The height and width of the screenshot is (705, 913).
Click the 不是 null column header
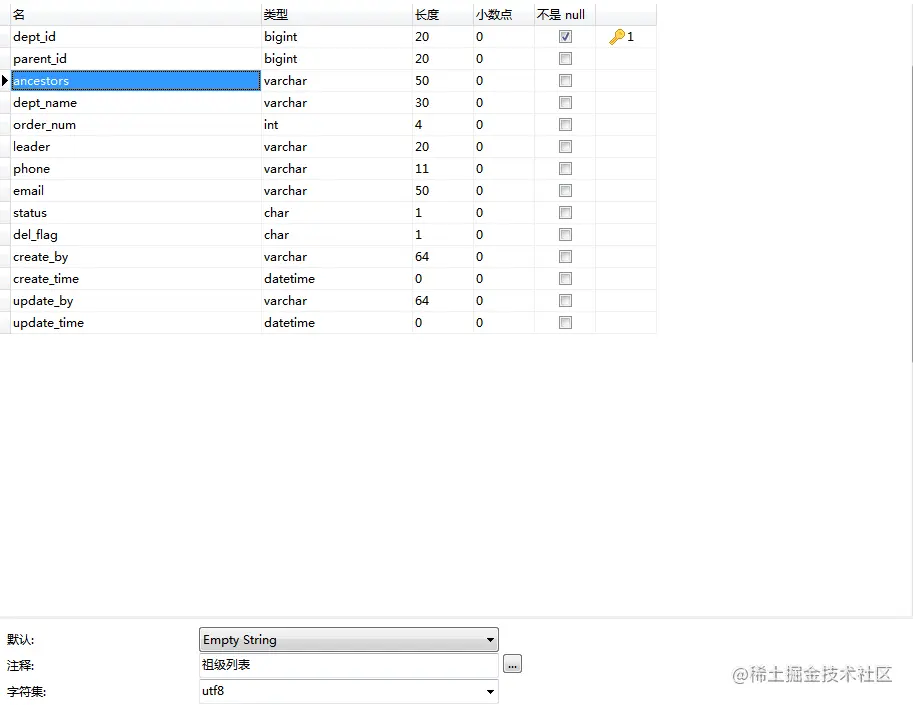tap(565, 15)
